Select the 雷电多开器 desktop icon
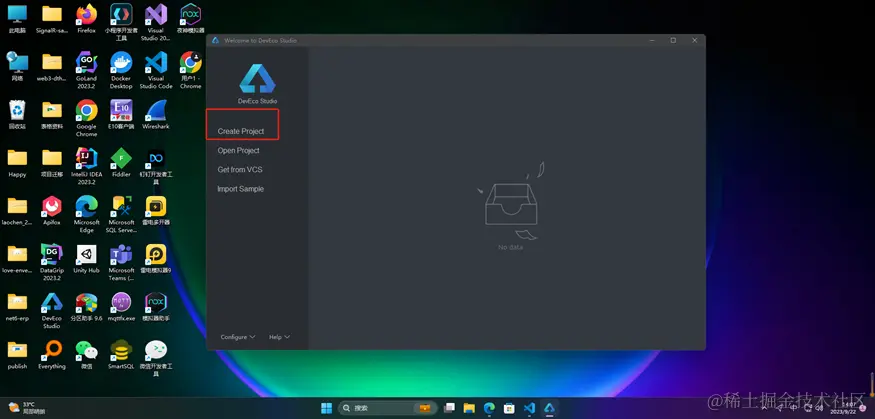 [156, 211]
